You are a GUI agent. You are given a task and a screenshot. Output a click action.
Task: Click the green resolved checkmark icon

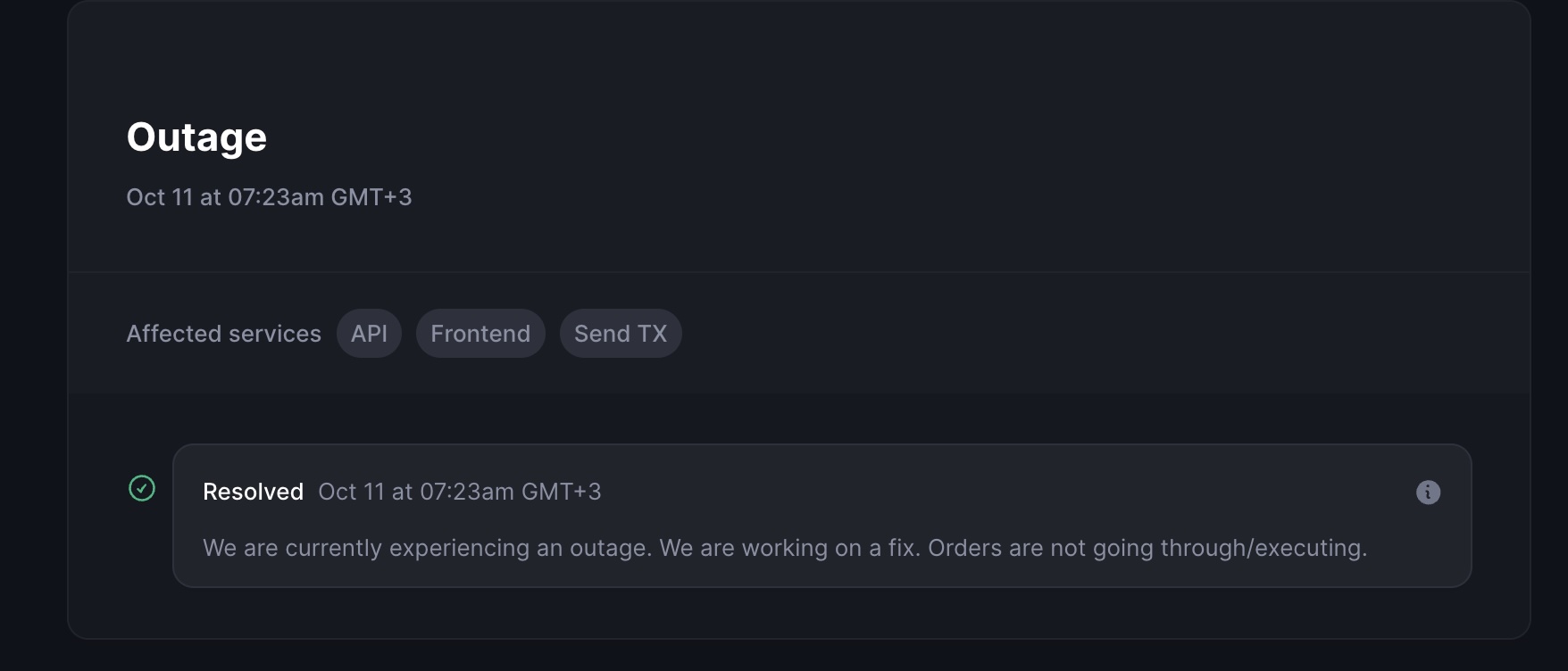pos(142,488)
